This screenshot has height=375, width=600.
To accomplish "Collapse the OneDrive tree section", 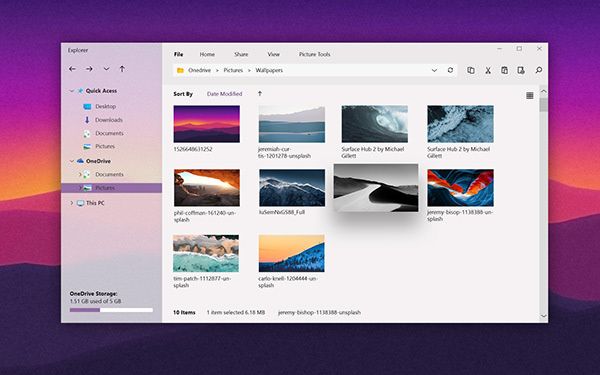I will click(x=72, y=161).
